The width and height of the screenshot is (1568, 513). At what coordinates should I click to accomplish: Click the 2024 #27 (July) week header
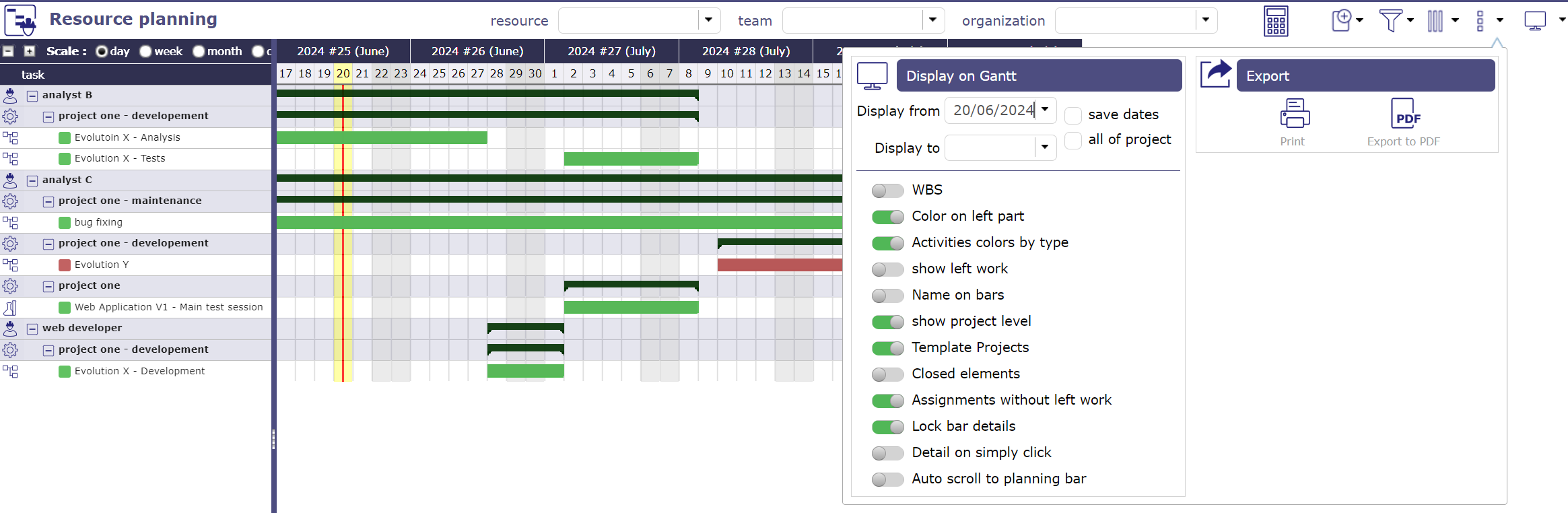[x=612, y=51]
